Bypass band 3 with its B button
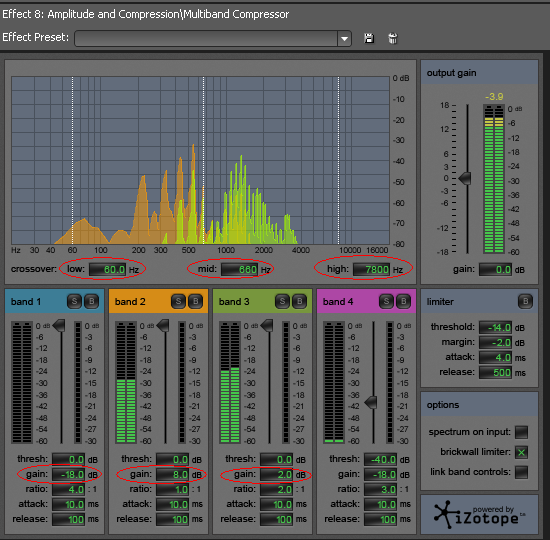 (x=300, y=301)
